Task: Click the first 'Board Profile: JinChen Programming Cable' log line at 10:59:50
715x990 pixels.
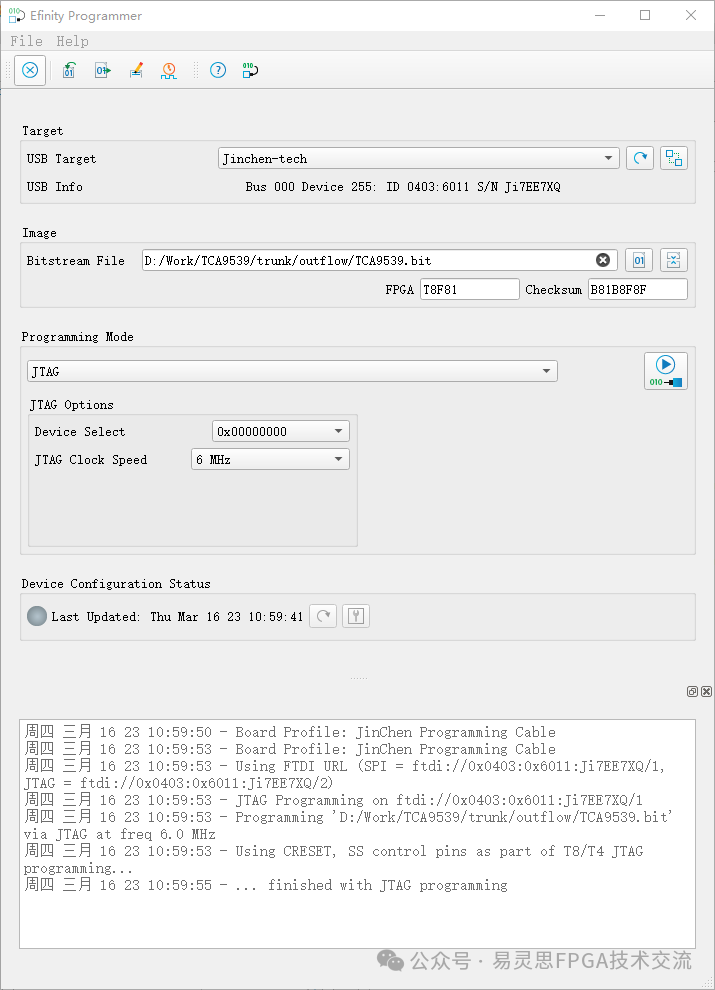Action: [x=290, y=732]
